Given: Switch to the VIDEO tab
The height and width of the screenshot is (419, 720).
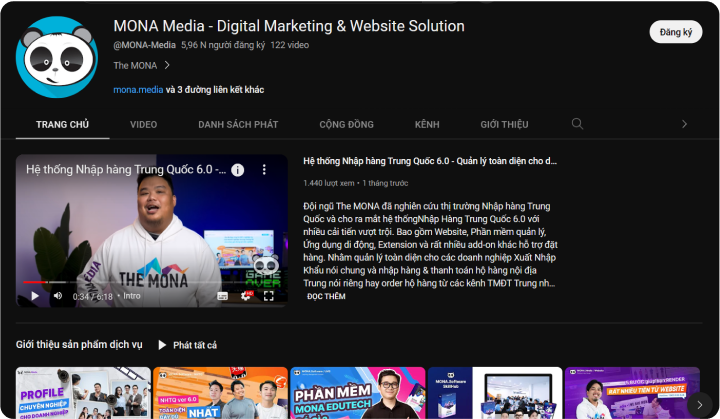Looking at the screenshot, I should pyautogui.click(x=143, y=125).
